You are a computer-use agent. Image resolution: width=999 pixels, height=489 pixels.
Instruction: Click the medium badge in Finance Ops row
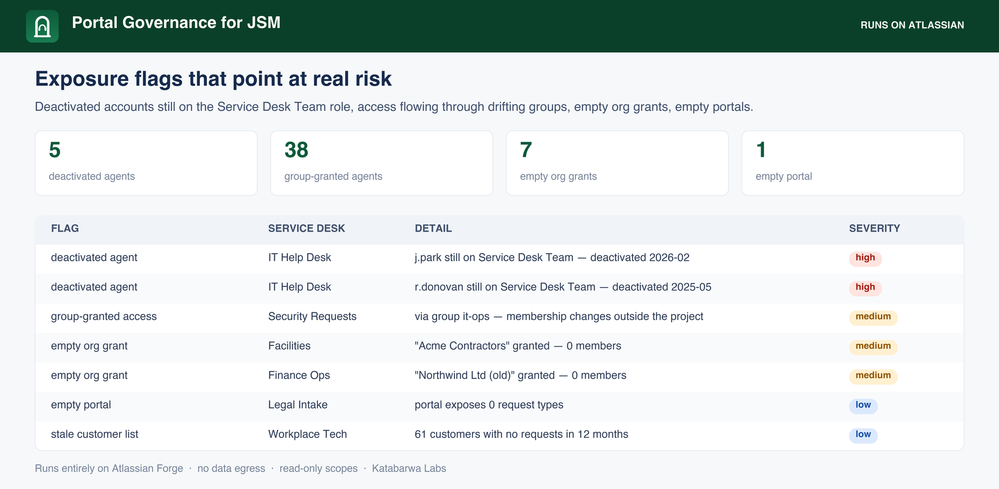(x=873, y=376)
